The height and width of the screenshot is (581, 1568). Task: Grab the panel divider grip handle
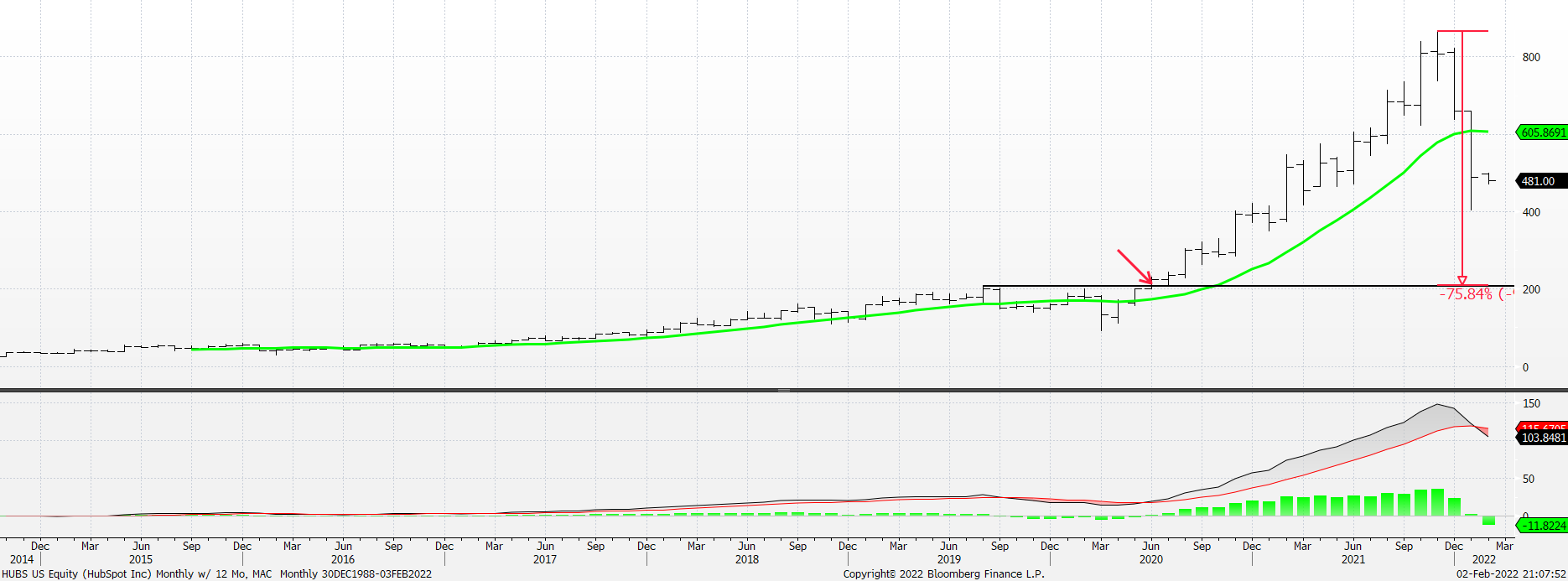coord(784,390)
